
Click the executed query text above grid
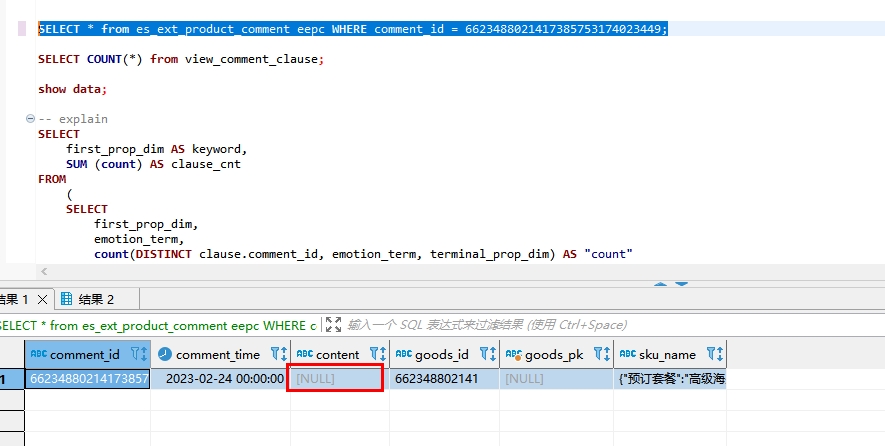point(158,326)
